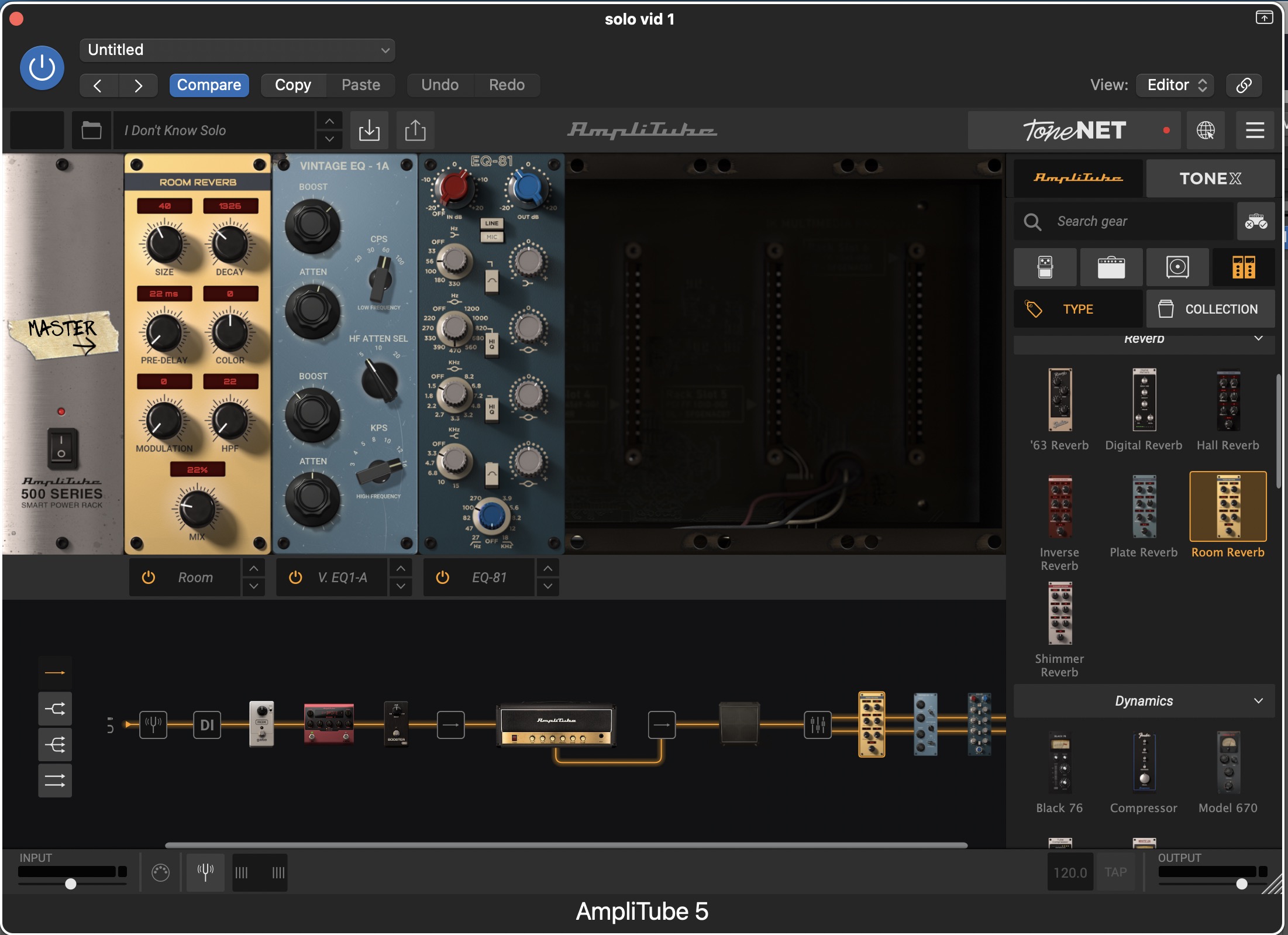Open the ToneNET panel
Image resolution: width=1288 pixels, height=935 pixels.
(x=1074, y=130)
